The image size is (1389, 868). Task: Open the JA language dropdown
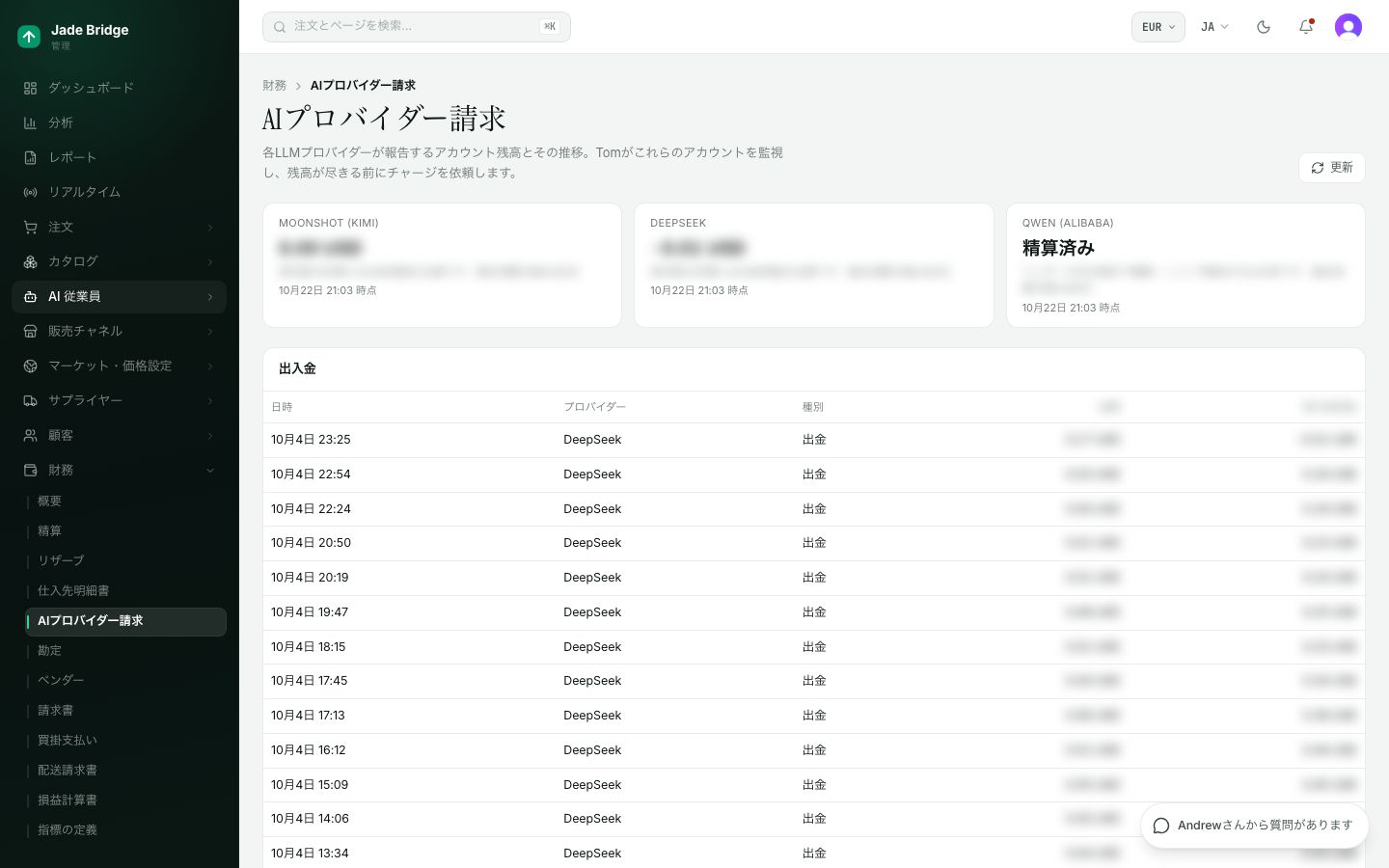(1214, 27)
